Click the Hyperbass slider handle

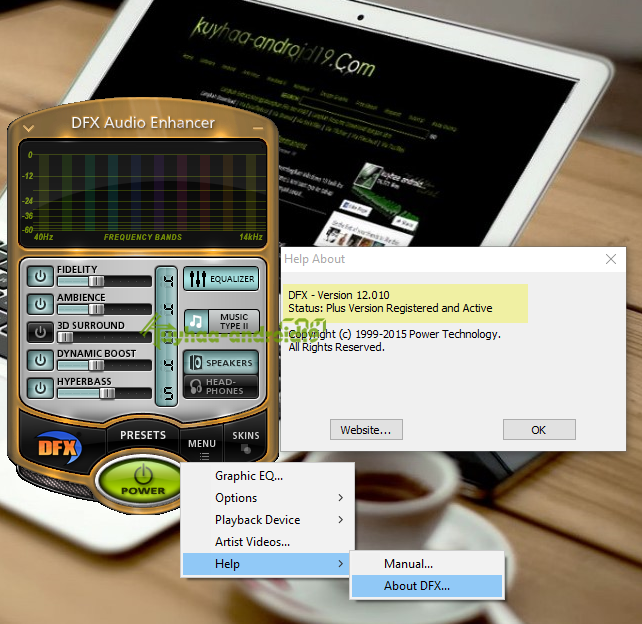point(107,393)
